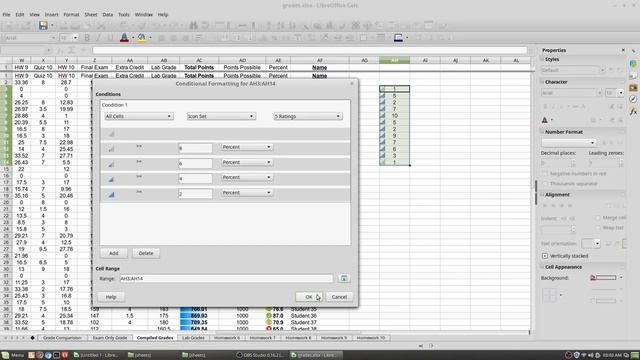The height and width of the screenshot is (360, 640).
Task: Open the Sheet menu
Action: [x=91, y=14]
